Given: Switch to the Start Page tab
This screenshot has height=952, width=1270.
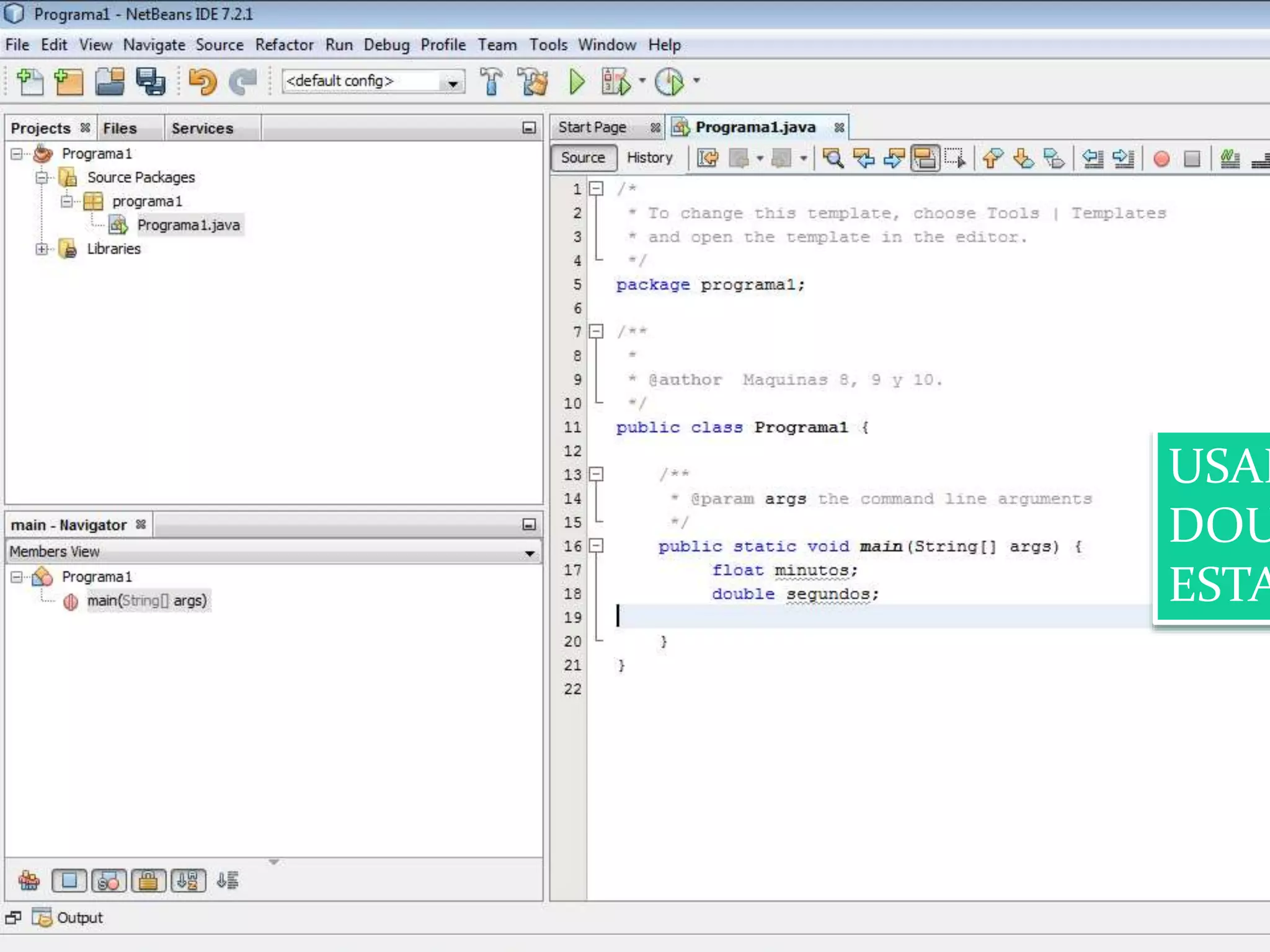Looking at the screenshot, I should [x=592, y=127].
